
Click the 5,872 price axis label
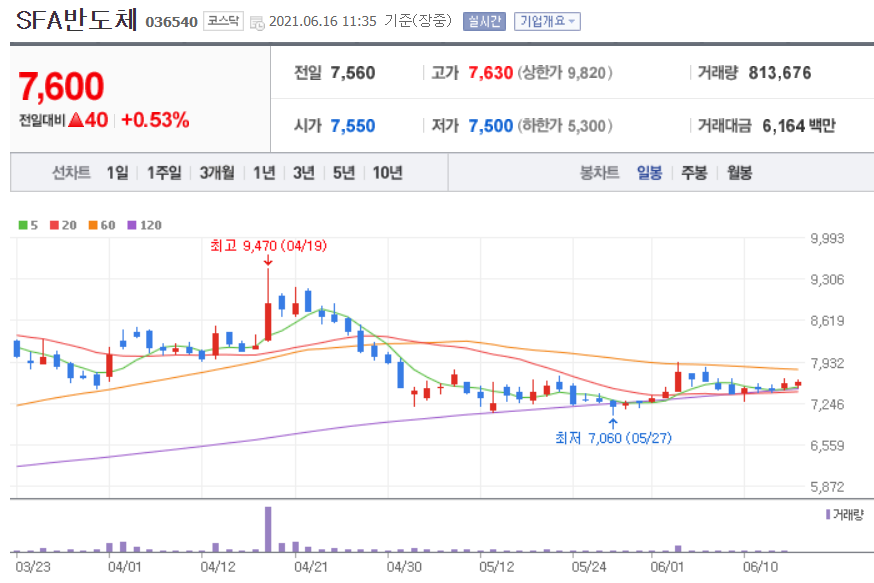coord(827,487)
